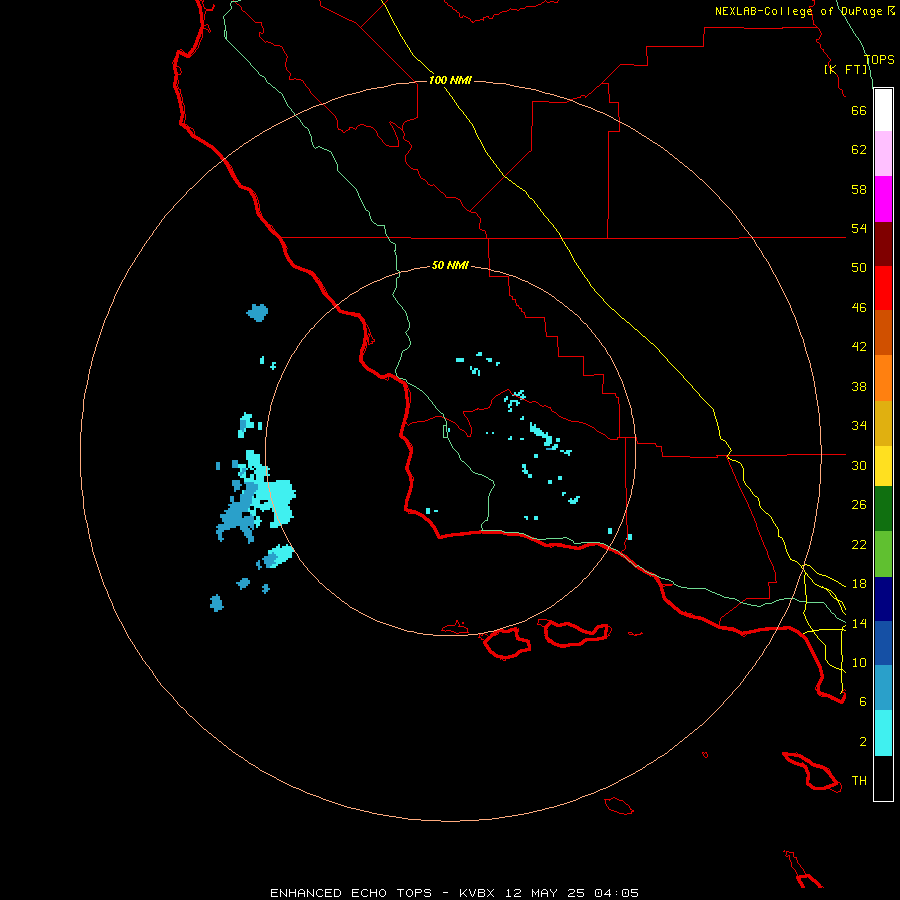The height and width of the screenshot is (900, 900).
Task: Click the 'KVBX' radar site identifier
Action: (476, 893)
